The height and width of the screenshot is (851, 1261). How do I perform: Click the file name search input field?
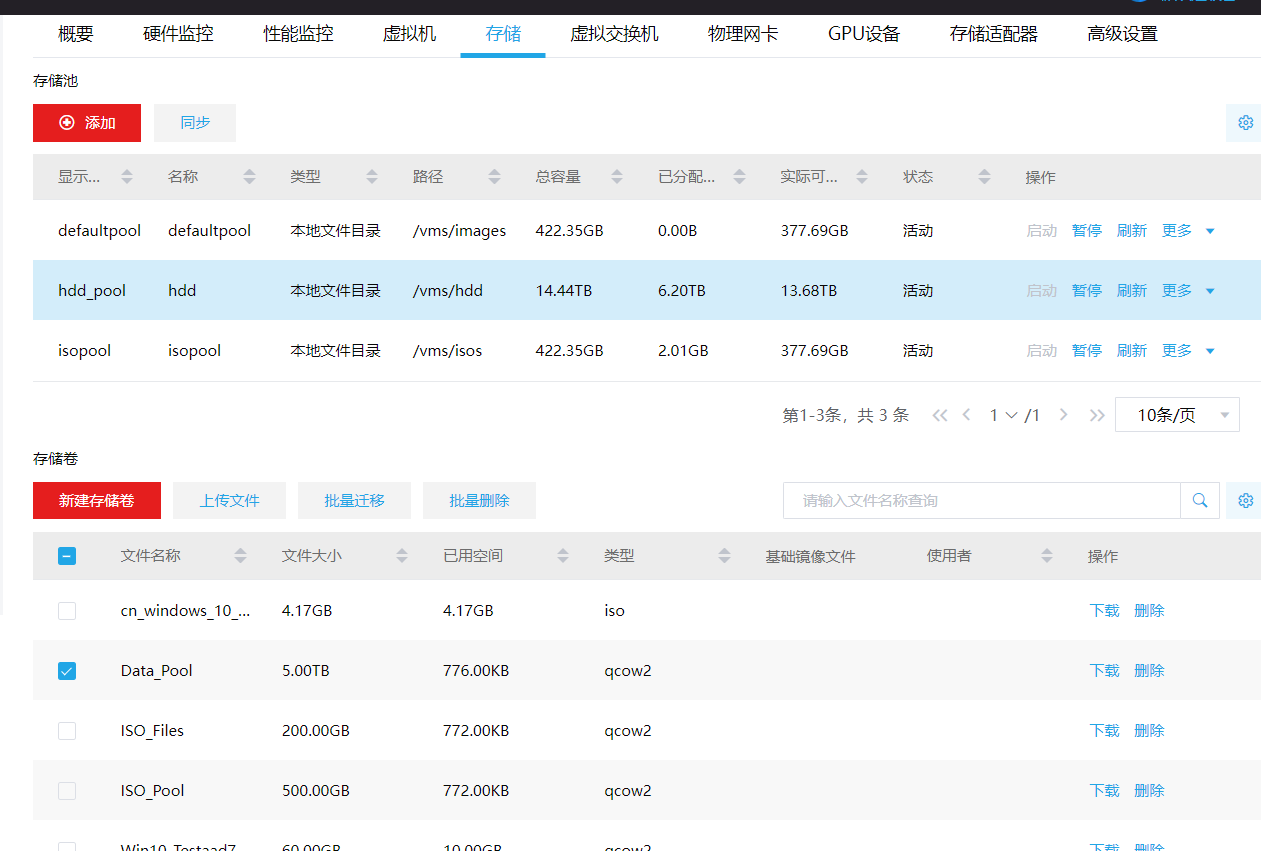(980, 501)
